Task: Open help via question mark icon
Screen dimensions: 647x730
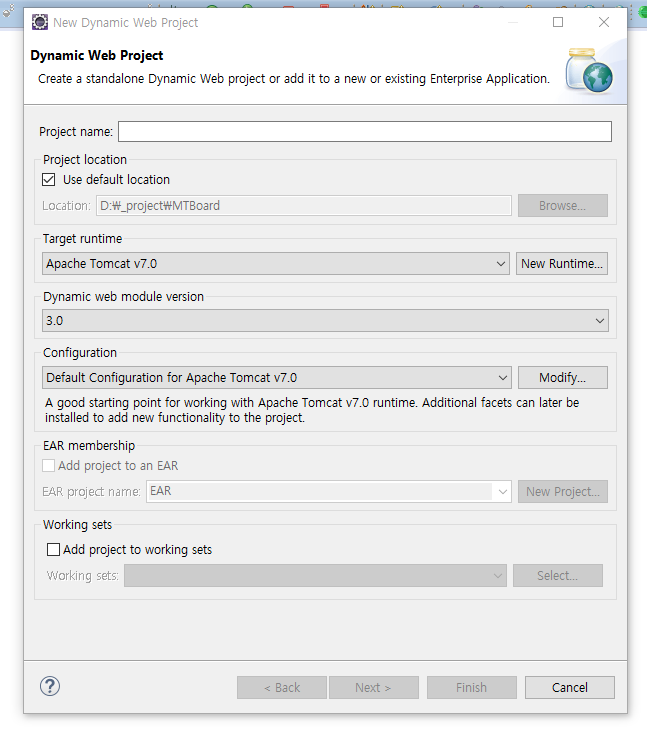Action: point(50,686)
